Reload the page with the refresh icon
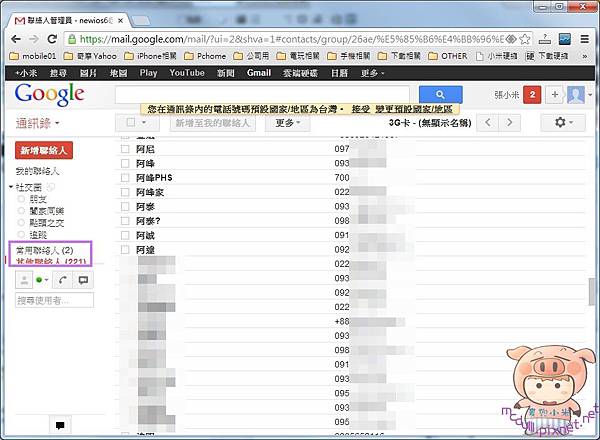 pyautogui.click(x=52, y=39)
